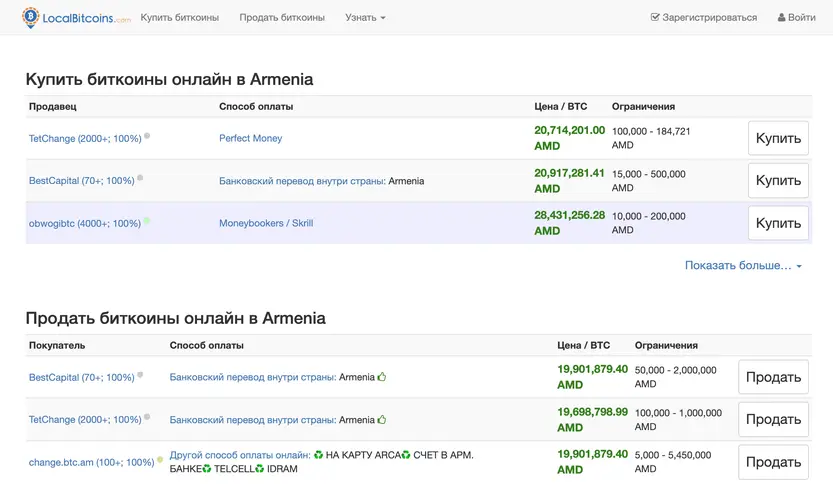Image resolution: width=833 pixels, height=495 pixels.
Task: Open Другой способ оплаты онлайн link
Action: (240, 455)
